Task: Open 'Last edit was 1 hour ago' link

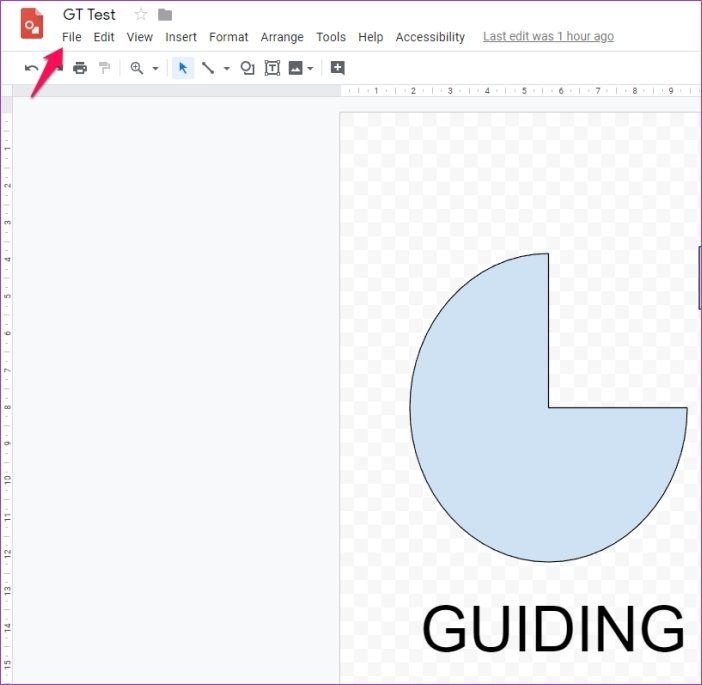Action: tap(548, 36)
